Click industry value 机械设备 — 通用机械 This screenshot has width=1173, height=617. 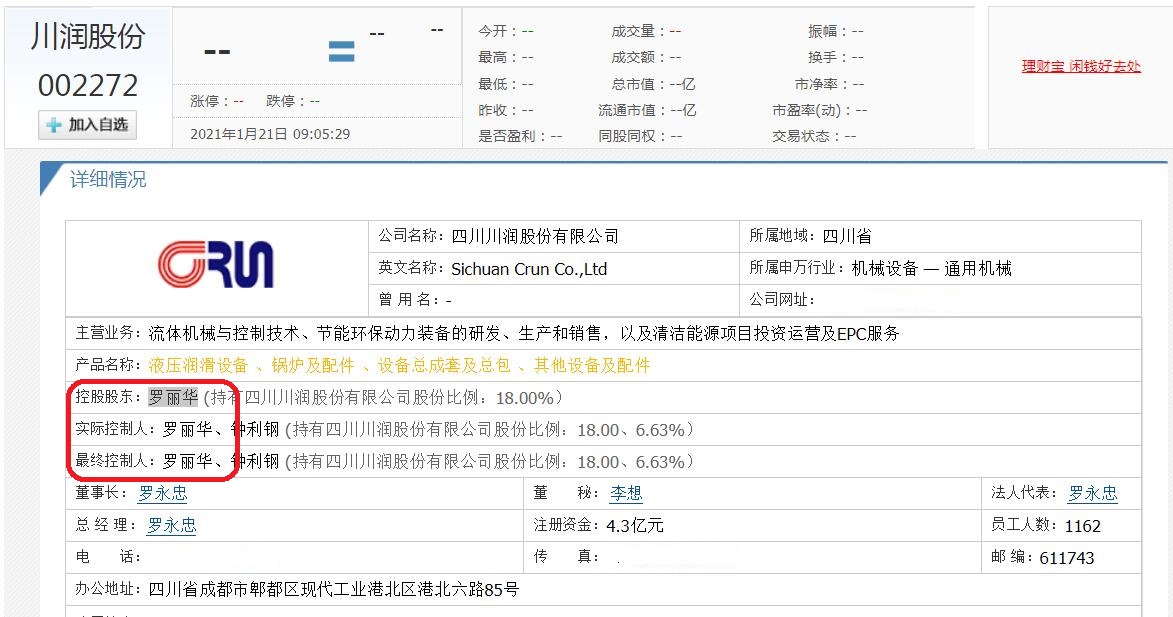coord(931,269)
